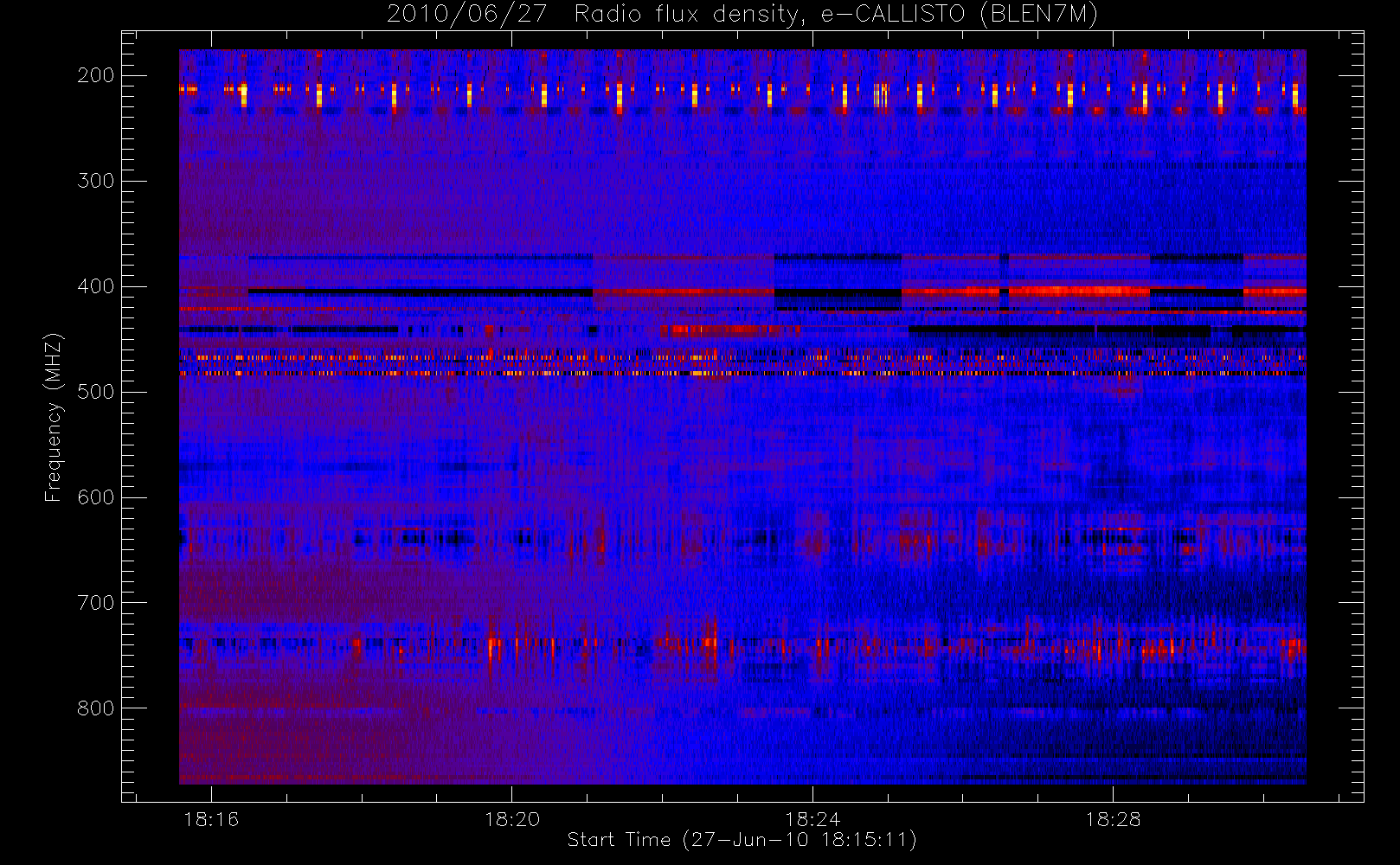Click the 700 frequency tick label
This screenshot has width=1400, height=865.
click(x=96, y=603)
